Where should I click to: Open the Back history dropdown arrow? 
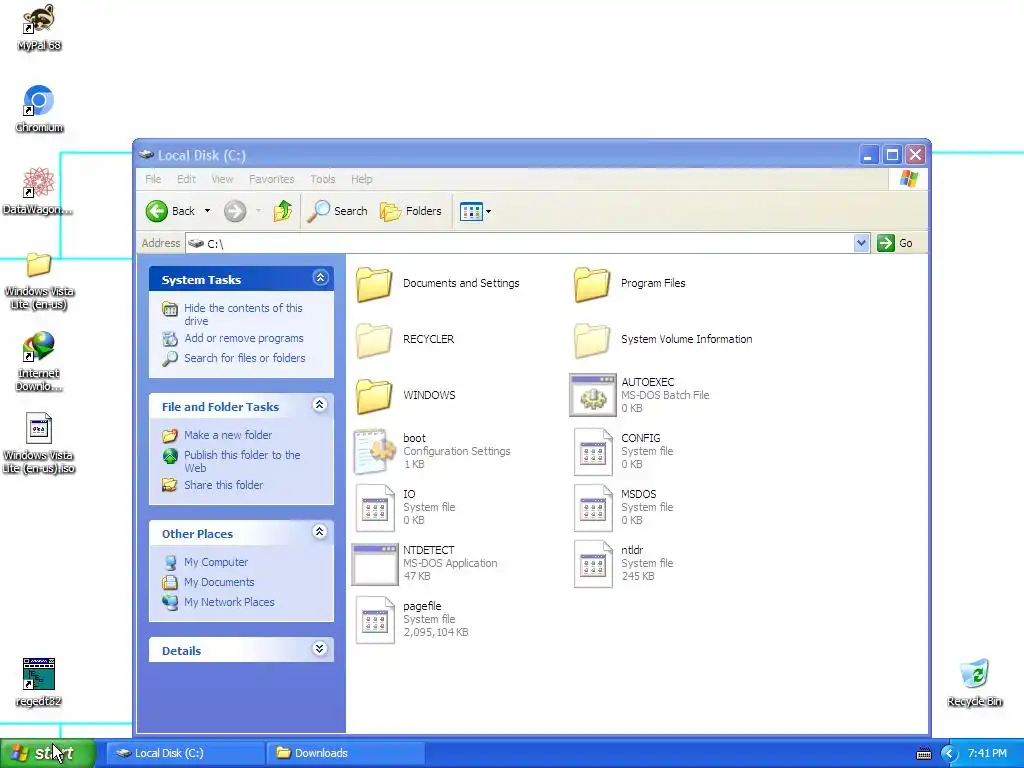point(208,211)
